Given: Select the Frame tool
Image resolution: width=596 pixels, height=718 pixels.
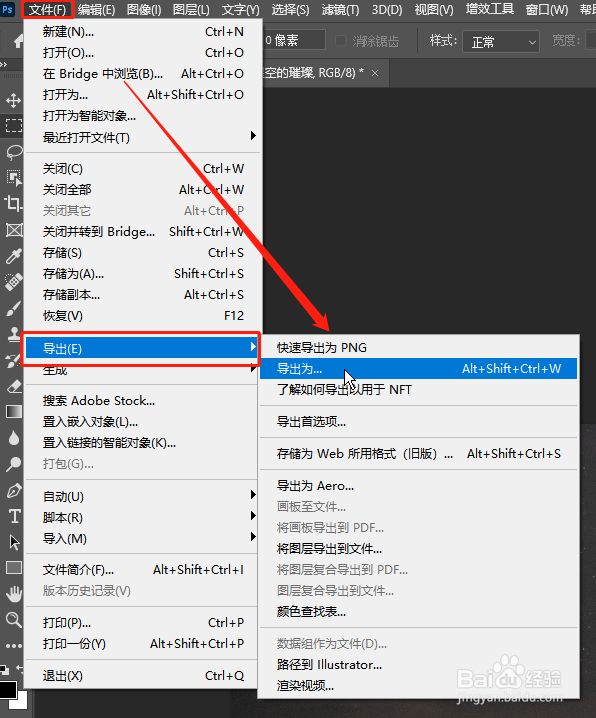Looking at the screenshot, I should point(14,230).
